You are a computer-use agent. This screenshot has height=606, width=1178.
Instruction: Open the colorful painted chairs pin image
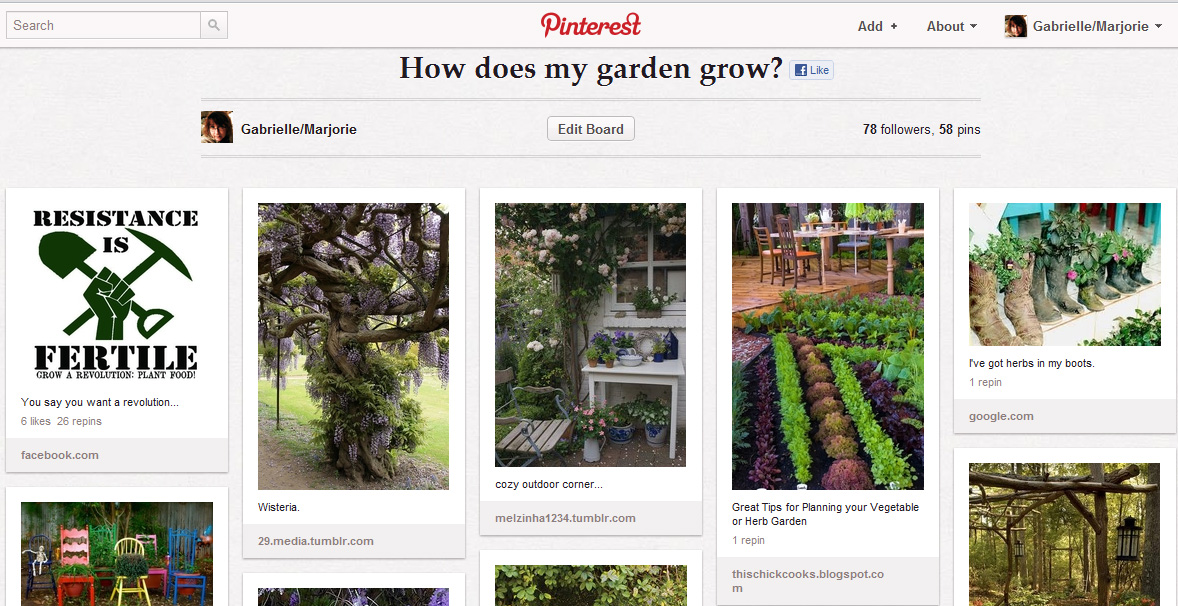tap(116, 554)
